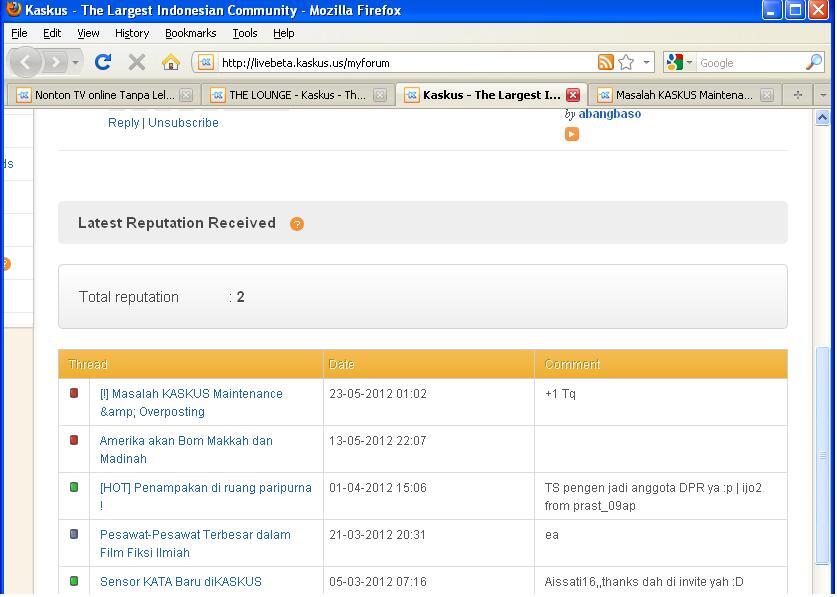Click the URL address field
837x597 pixels.
pyautogui.click(x=406, y=63)
